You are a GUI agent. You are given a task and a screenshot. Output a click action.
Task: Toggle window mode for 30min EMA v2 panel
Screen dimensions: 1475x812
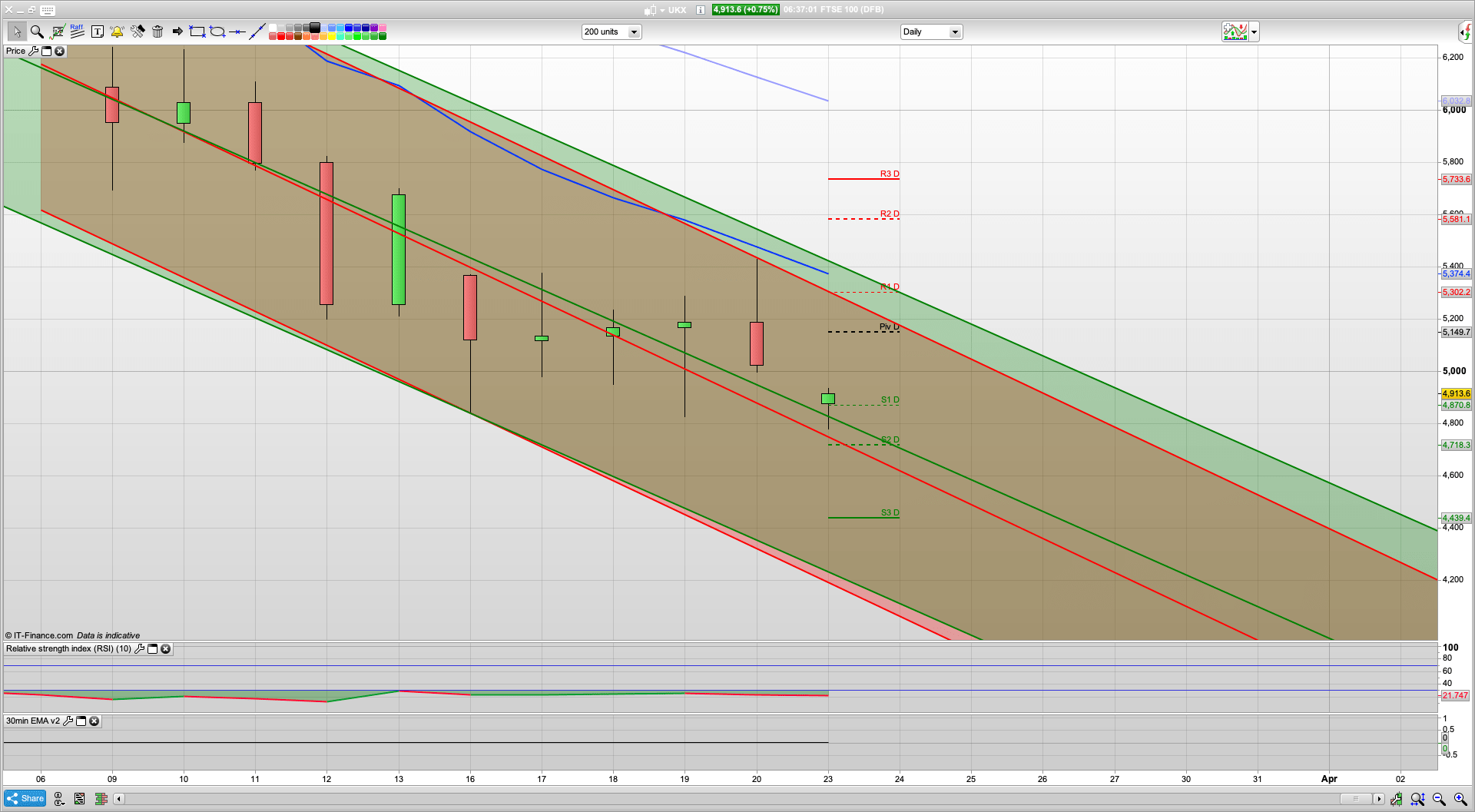point(81,721)
